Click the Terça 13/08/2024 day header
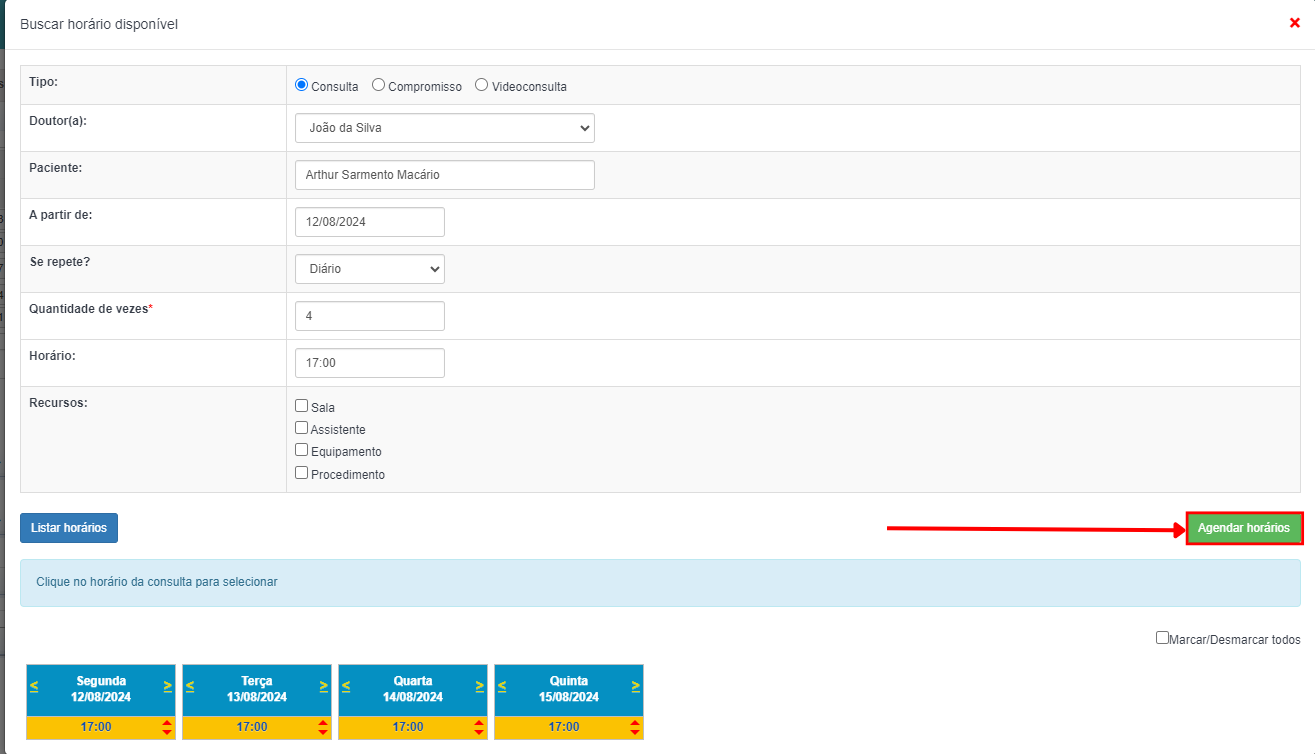The width and height of the screenshot is (1315, 754). point(257,689)
